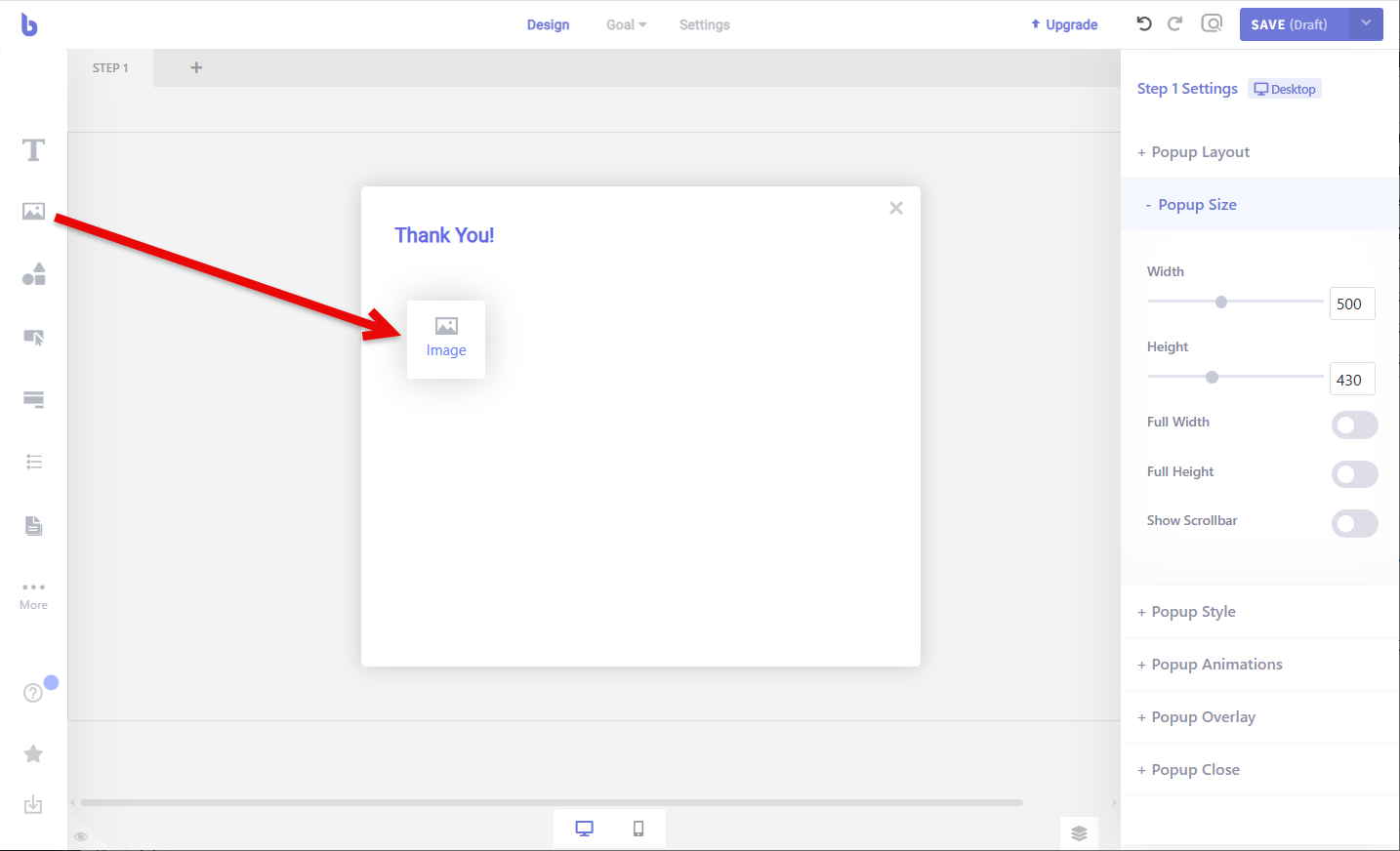Screen dimensions: 1400x851
Task: Expand the Popup Style section
Action: tap(1260, 612)
